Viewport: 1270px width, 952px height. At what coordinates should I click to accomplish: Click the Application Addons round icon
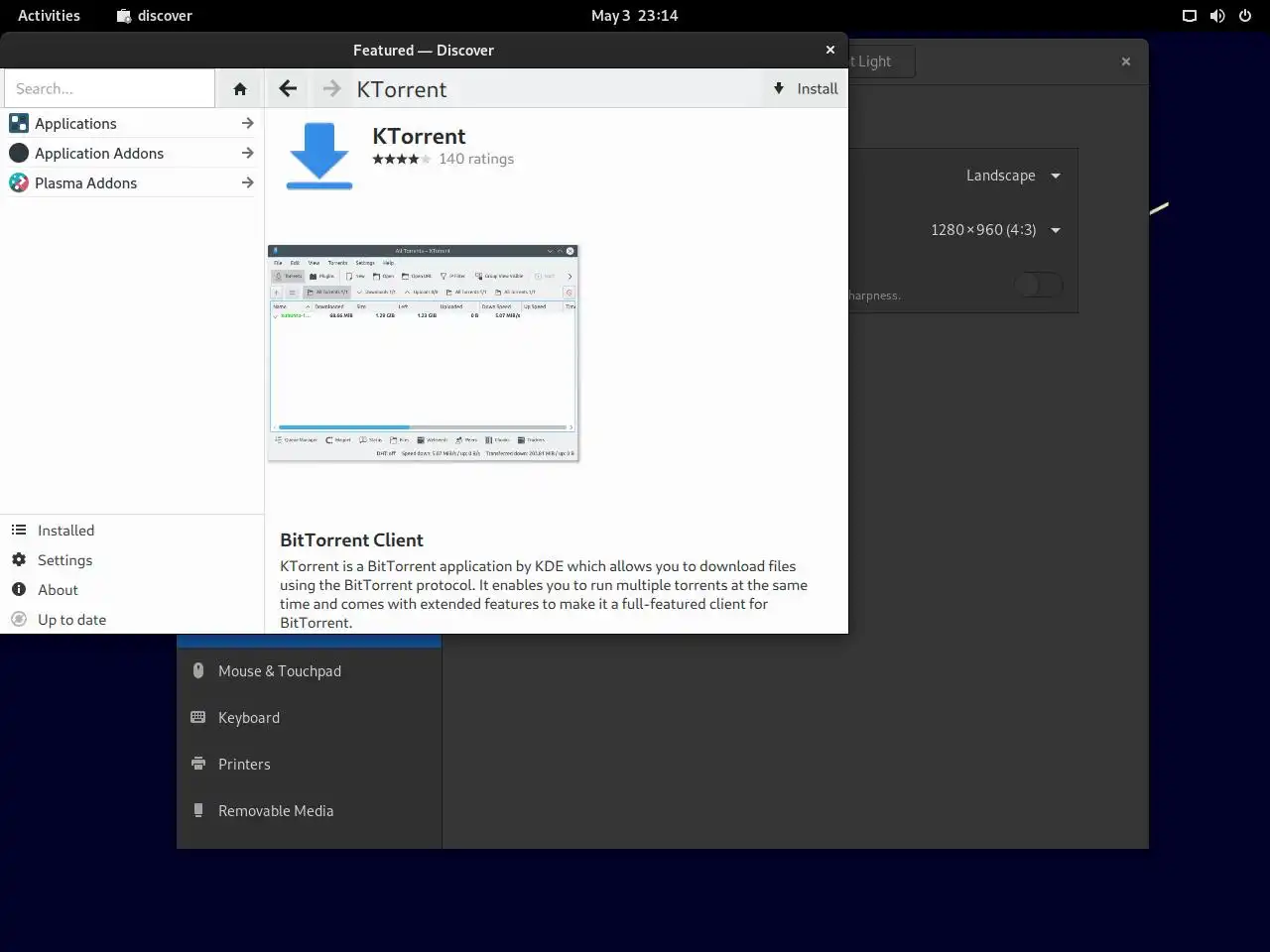(x=19, y=153)
